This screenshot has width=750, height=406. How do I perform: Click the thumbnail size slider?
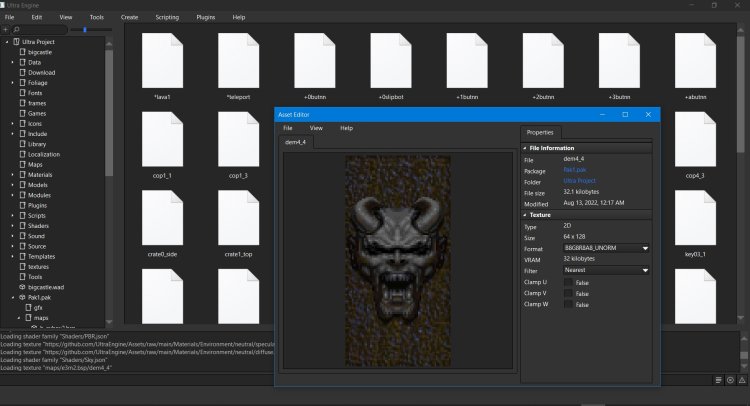84,31
